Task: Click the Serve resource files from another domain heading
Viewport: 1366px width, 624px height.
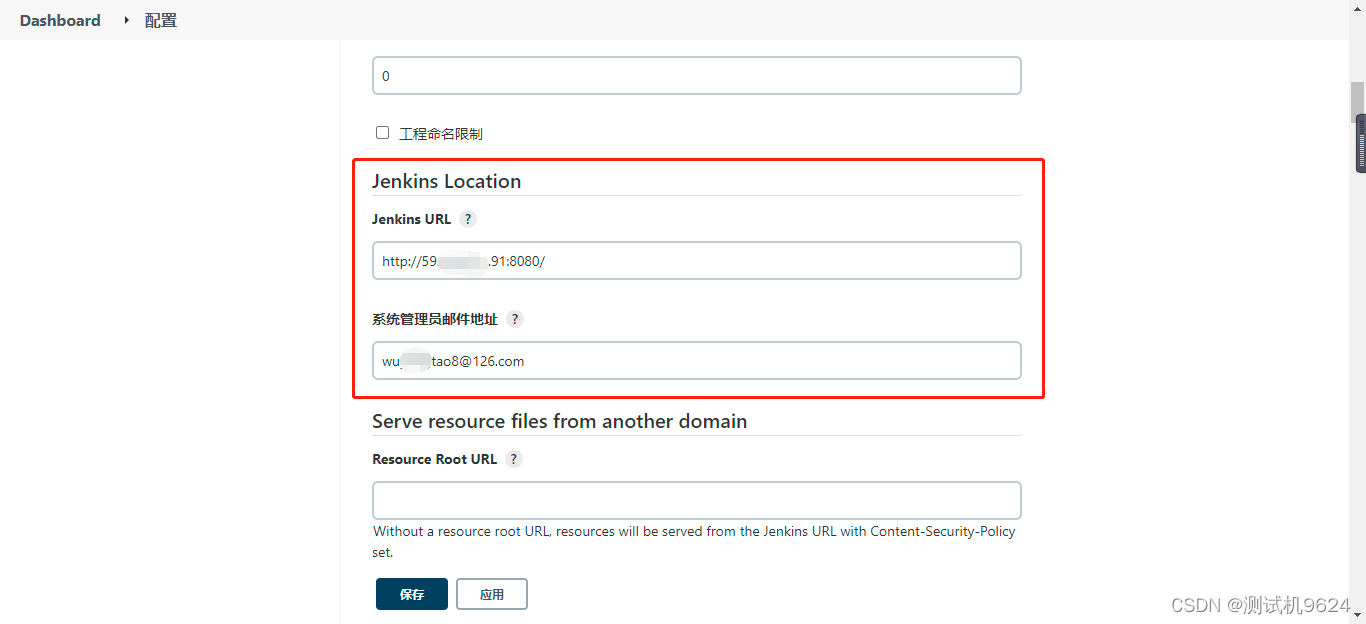Action: [x=560, y=421]
